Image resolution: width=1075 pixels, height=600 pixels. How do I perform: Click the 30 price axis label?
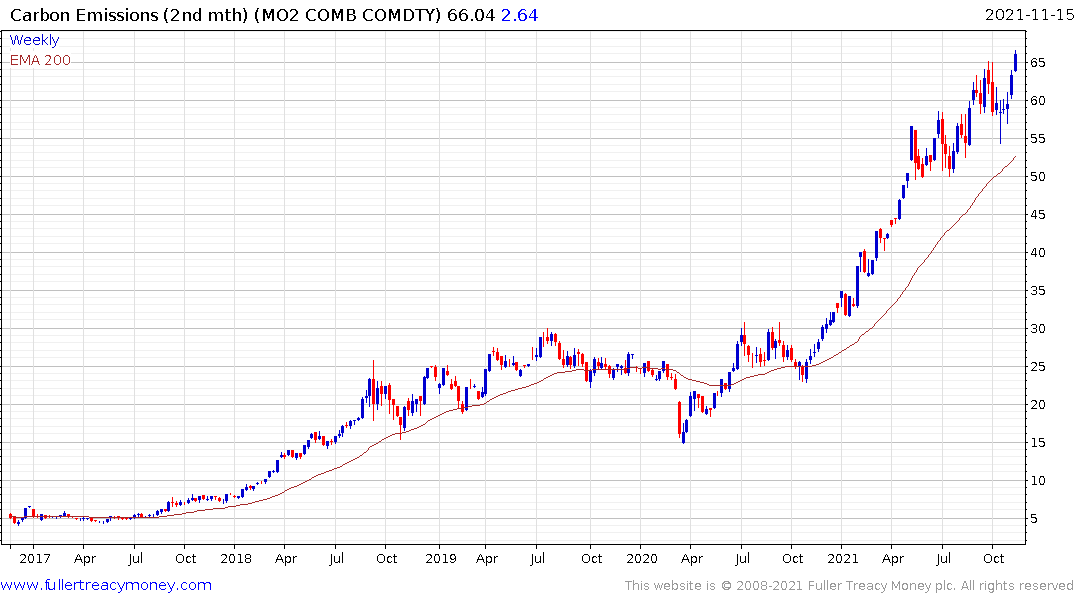pos(1037,329)
